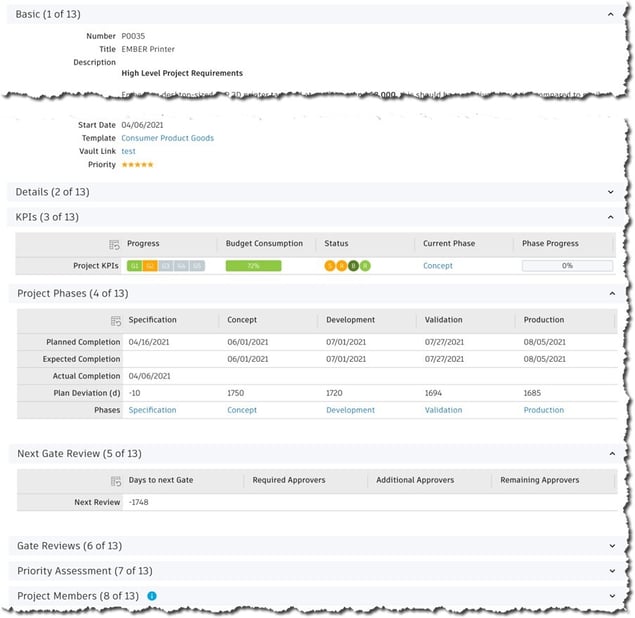The width and height of the screenshot is (635, 618).
Task: Click the Progress column header in KPIs
Action: click(x=143, y=244)
